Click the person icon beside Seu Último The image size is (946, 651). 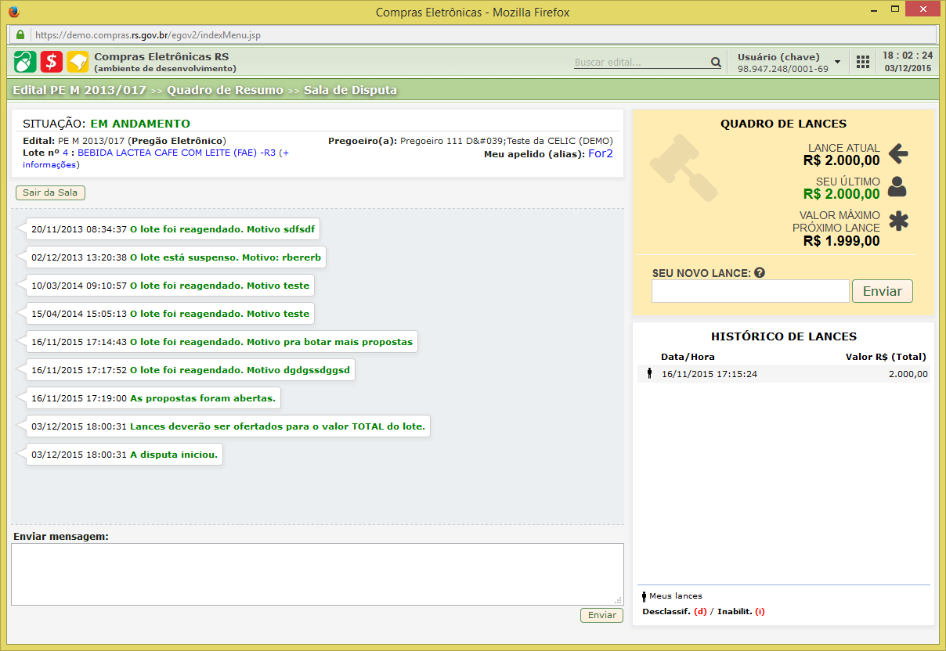(898, 187)
